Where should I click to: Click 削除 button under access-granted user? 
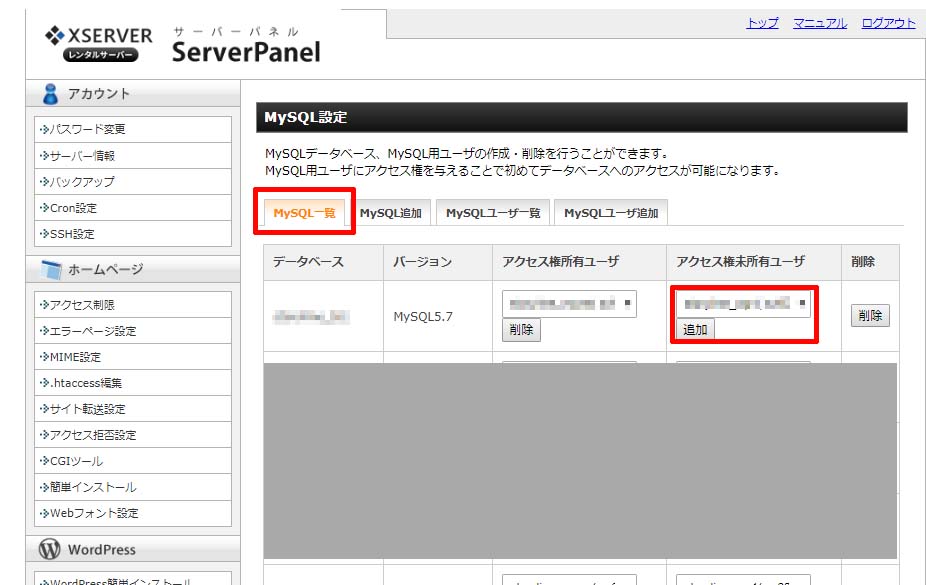coord(521,330)
